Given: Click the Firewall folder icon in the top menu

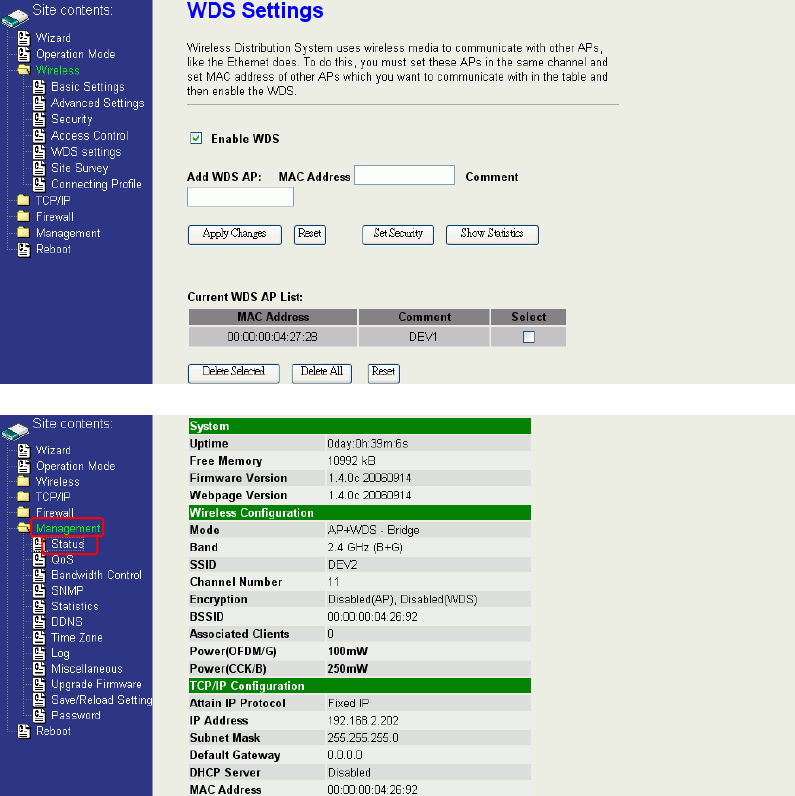Looking at the screenshot, I should click(x=23, y=216).
